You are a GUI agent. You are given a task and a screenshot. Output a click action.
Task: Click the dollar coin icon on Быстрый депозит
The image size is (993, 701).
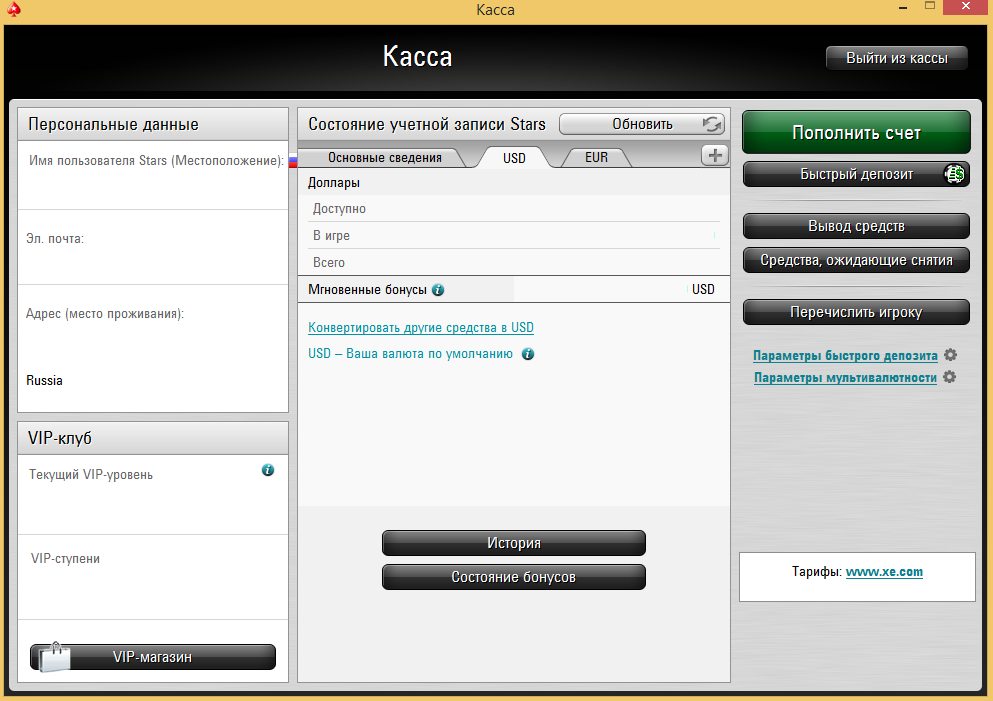click(956, 174)
